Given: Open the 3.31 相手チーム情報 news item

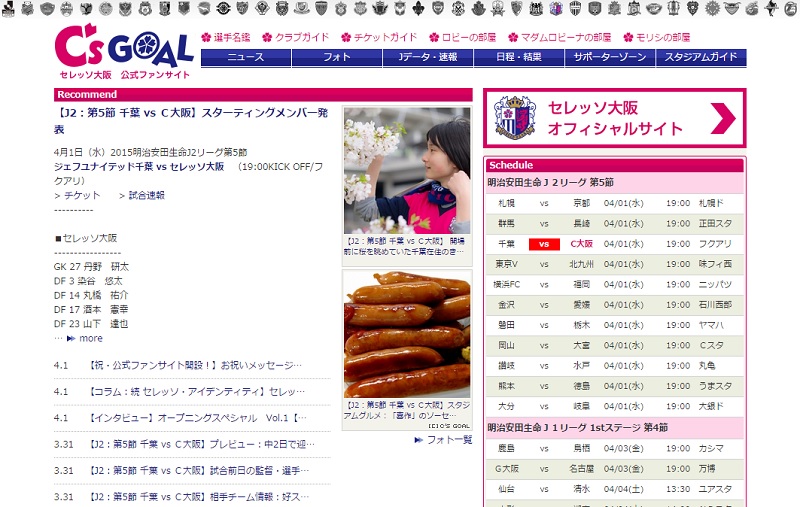Looking at the screenshot, I should click(199, 497).
